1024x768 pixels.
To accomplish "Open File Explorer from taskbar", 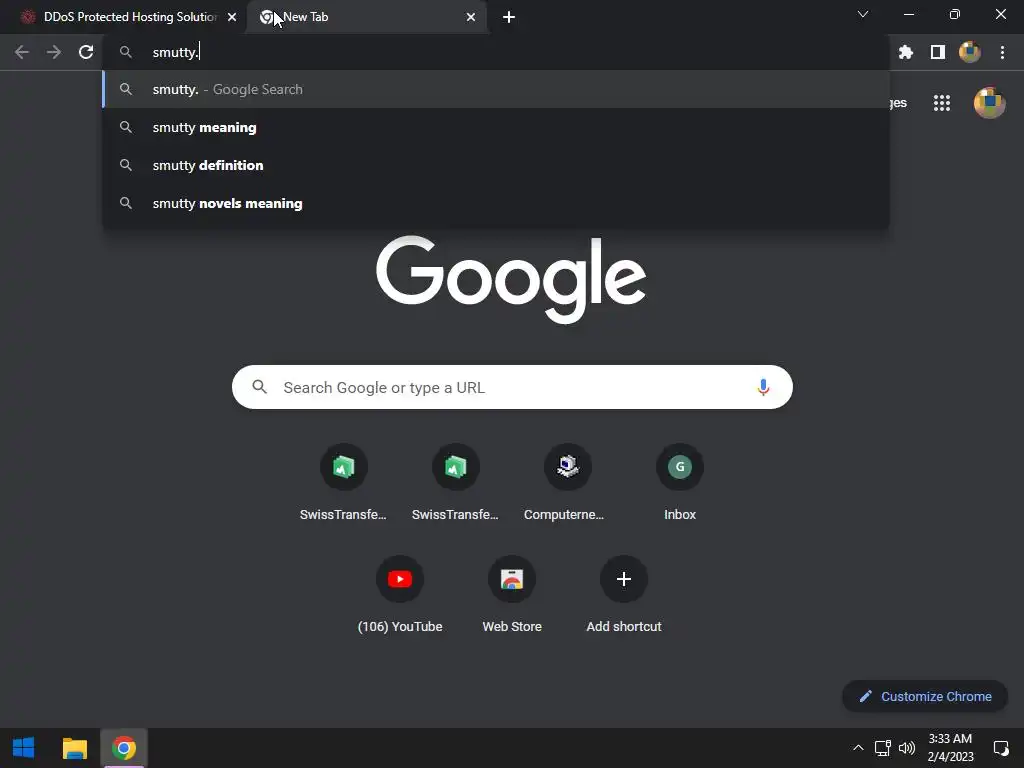I will 74,748.
